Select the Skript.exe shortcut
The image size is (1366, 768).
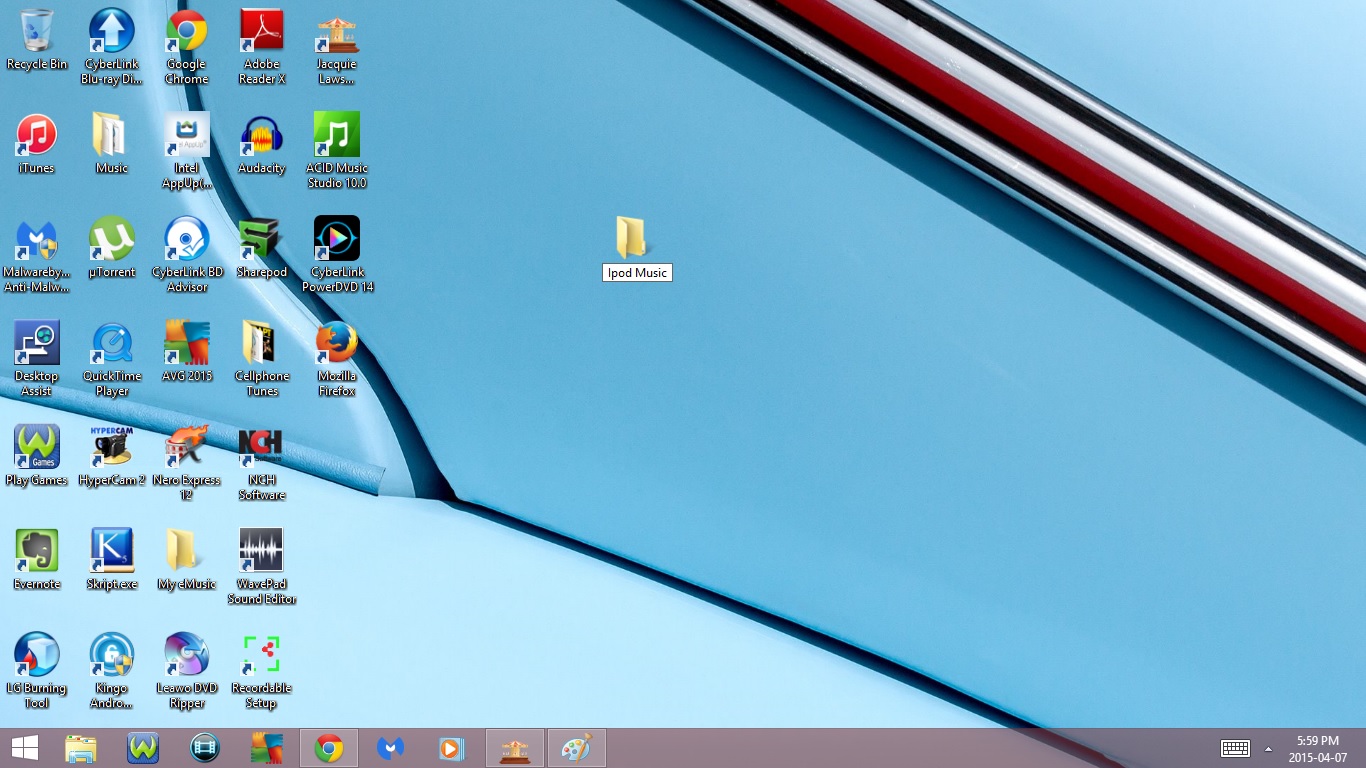[112, 560]
